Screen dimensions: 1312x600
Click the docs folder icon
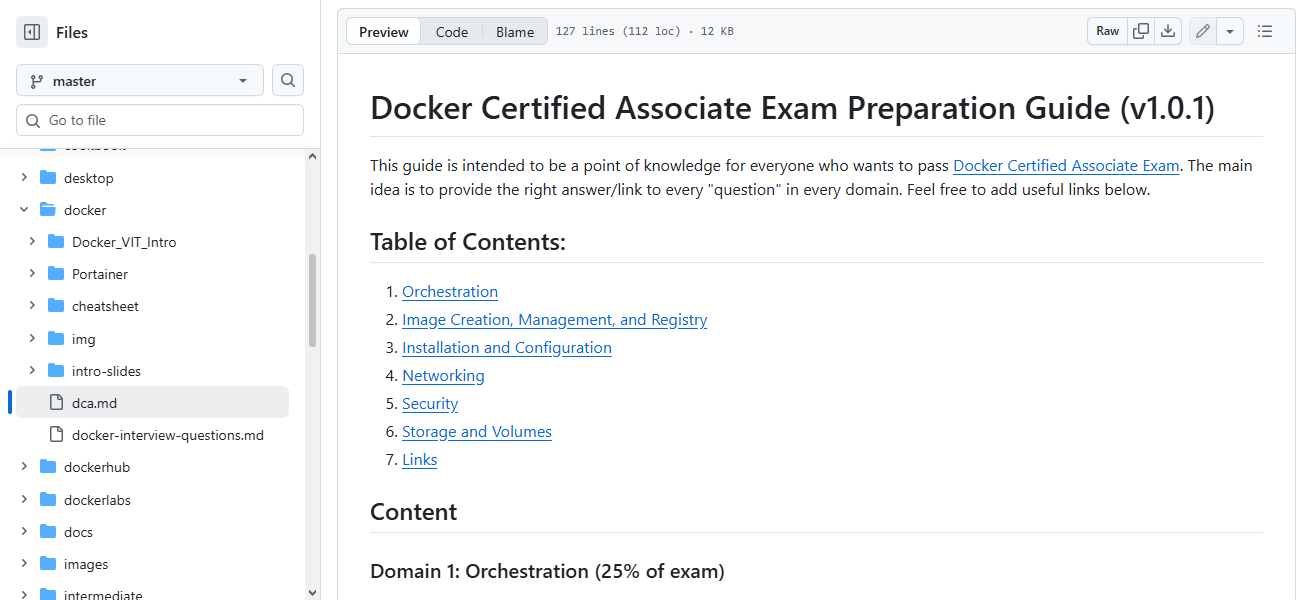point(48,532)
